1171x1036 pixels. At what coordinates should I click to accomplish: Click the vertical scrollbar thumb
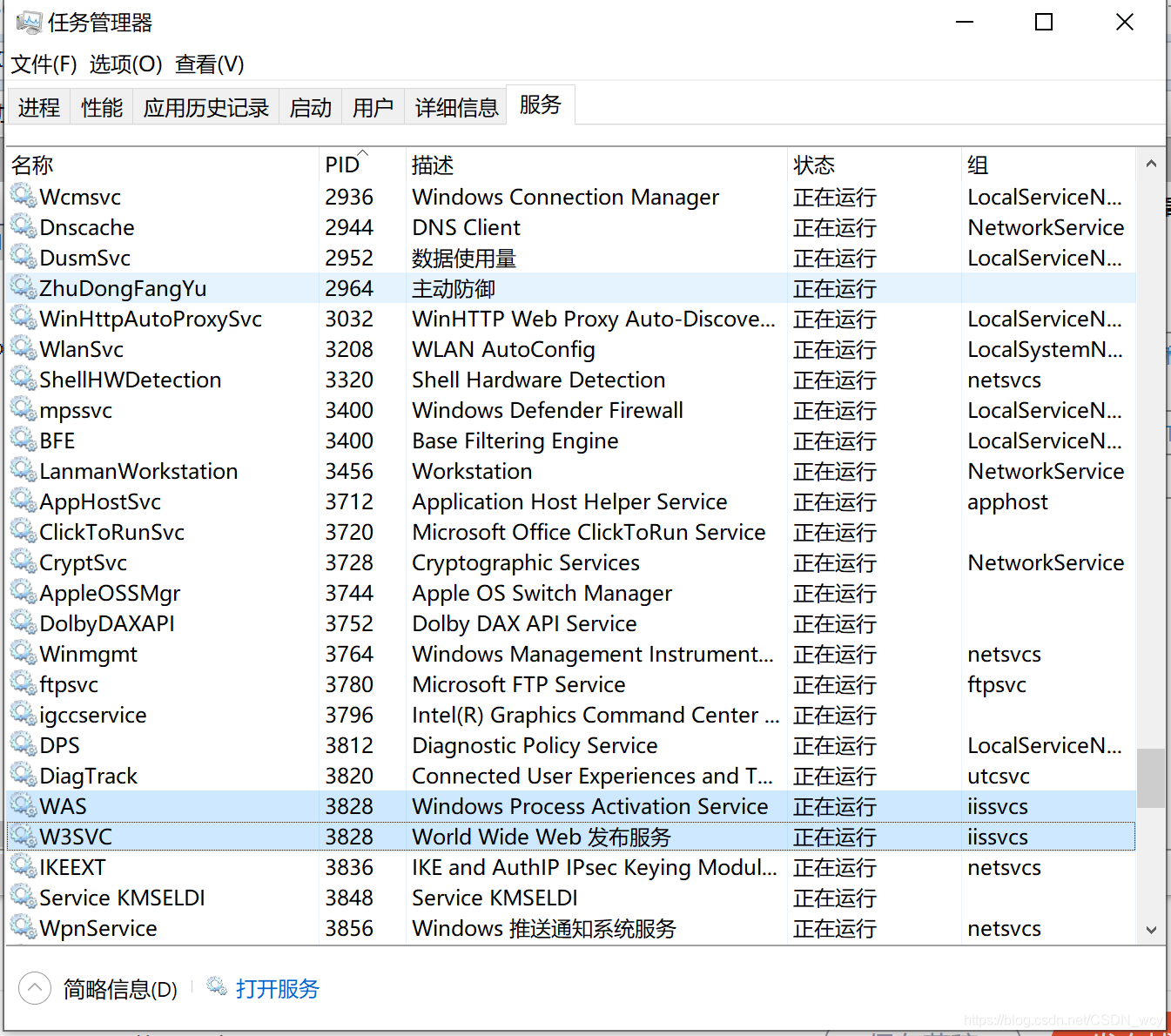(x=1151, y=777)
